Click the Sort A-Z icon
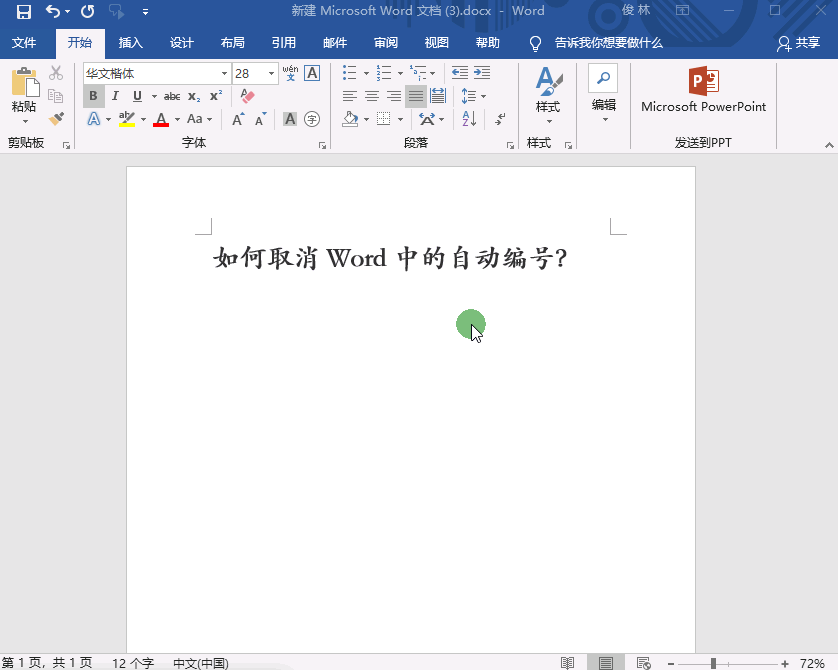The width and height of the screenshot is (838, 670). [x=469, y=119]
